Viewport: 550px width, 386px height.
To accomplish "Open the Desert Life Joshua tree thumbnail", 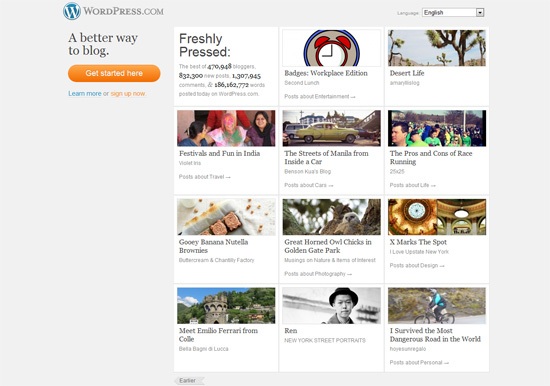I will [437, 48].
